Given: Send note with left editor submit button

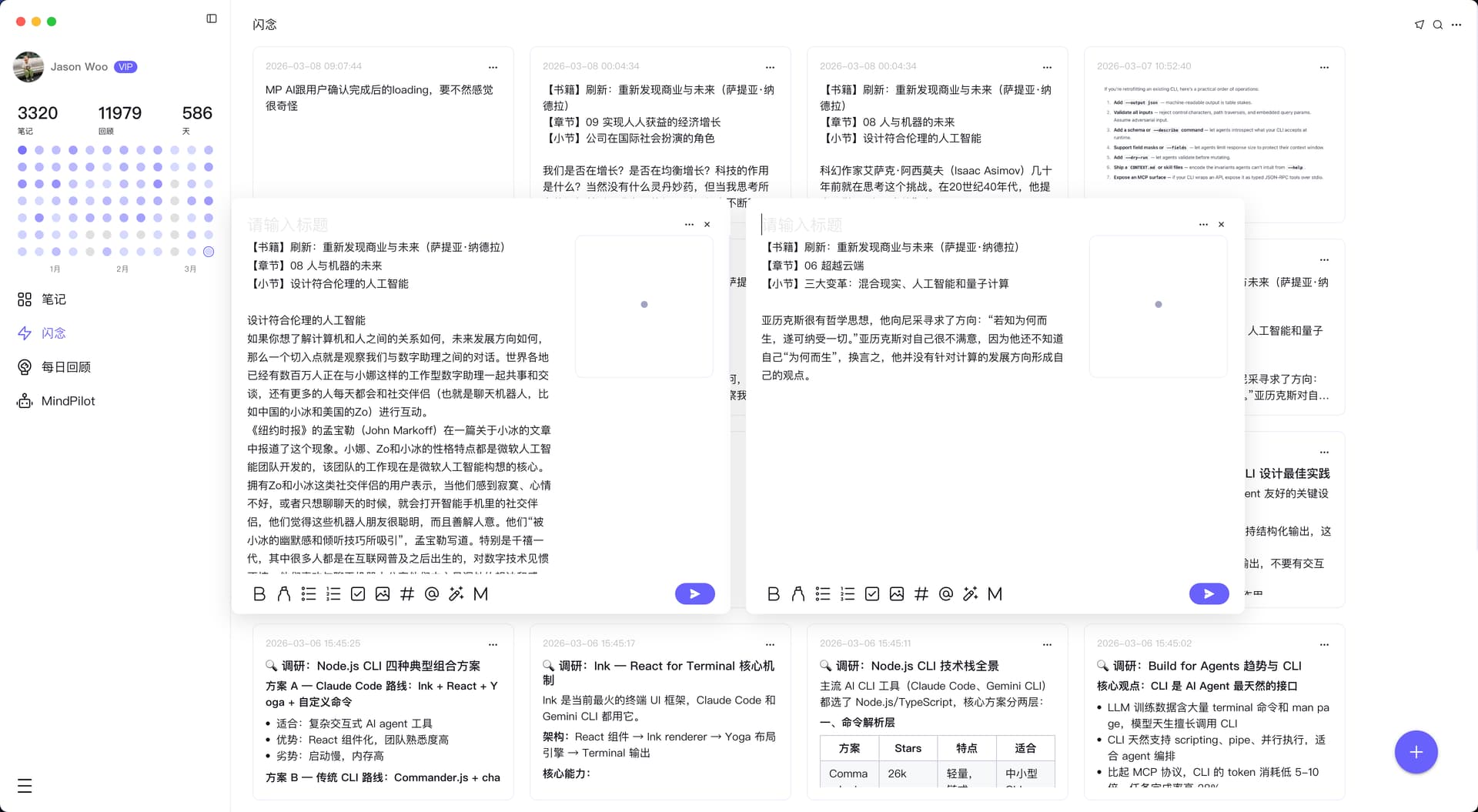Looking at the screenshot, I should (x=694, y=594).
